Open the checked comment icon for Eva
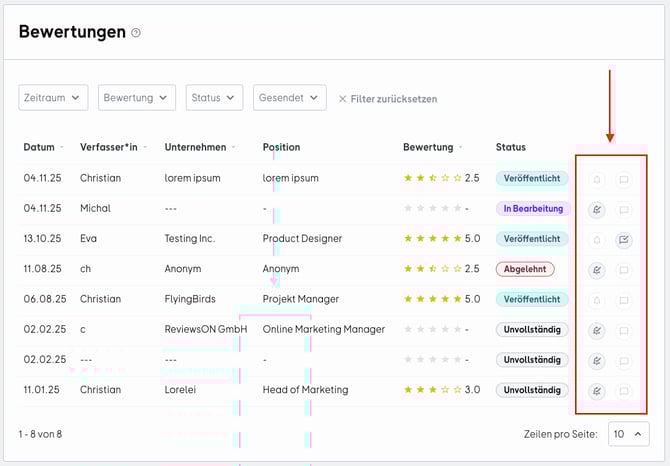Screen dimensions: 670x466 click(x=624, y=240)
